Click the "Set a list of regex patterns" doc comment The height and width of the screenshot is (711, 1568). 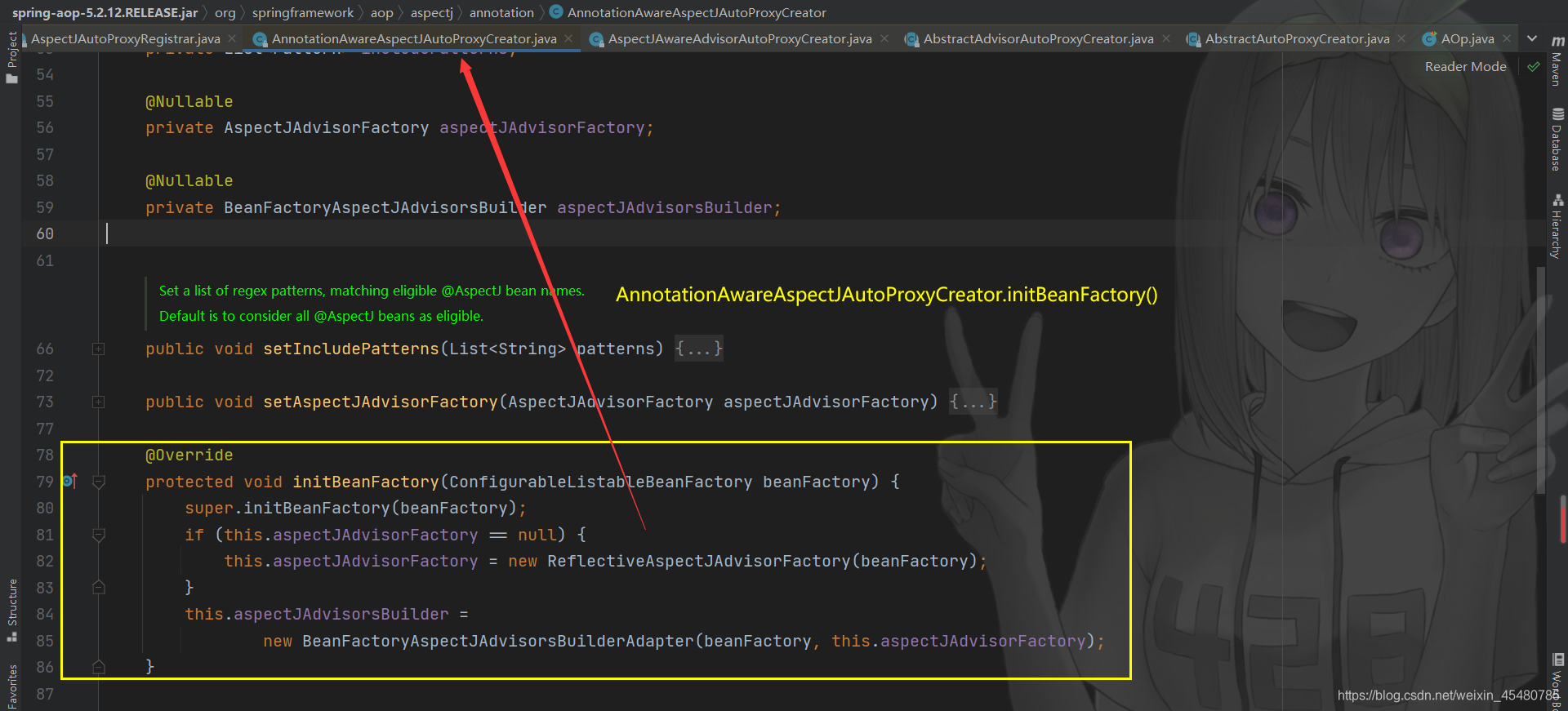pyautogui.click(x=372, y=291)
